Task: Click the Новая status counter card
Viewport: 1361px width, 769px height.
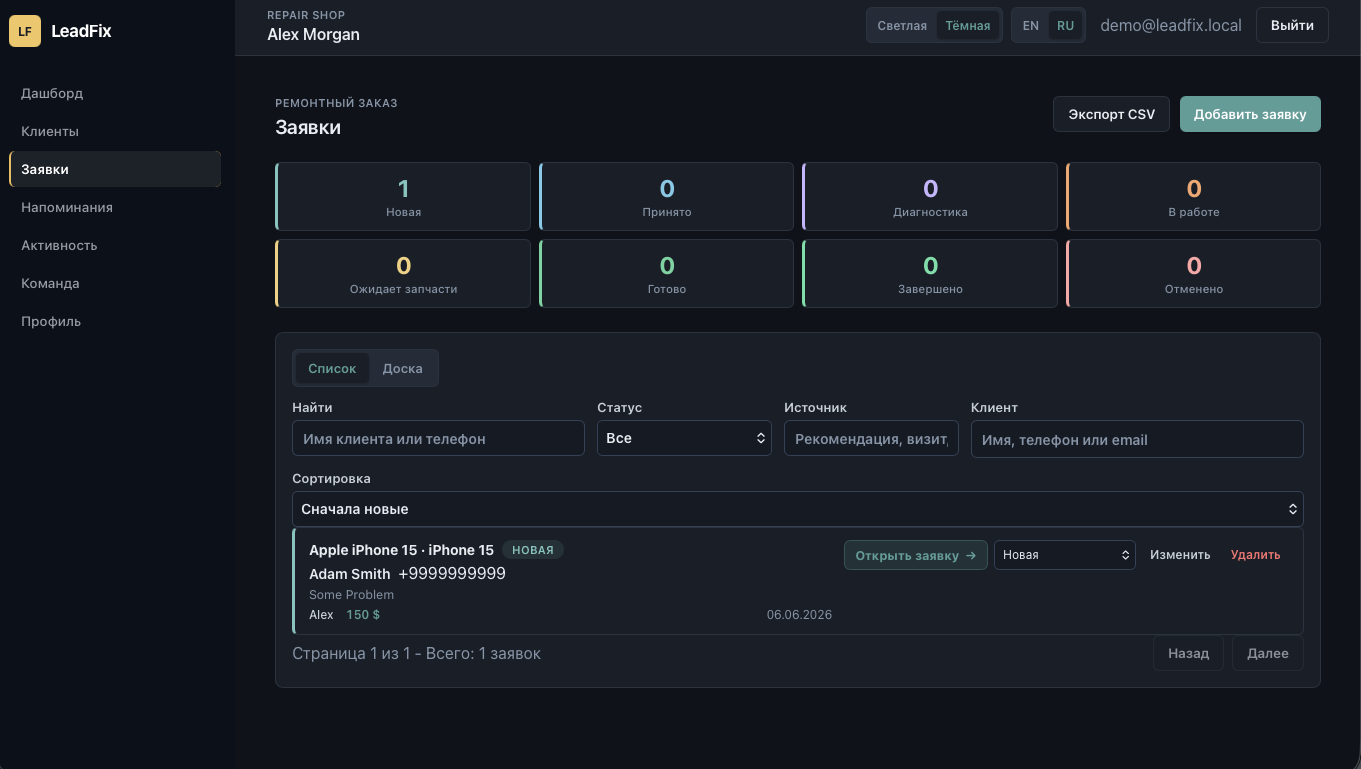Action: coord(403,197)
